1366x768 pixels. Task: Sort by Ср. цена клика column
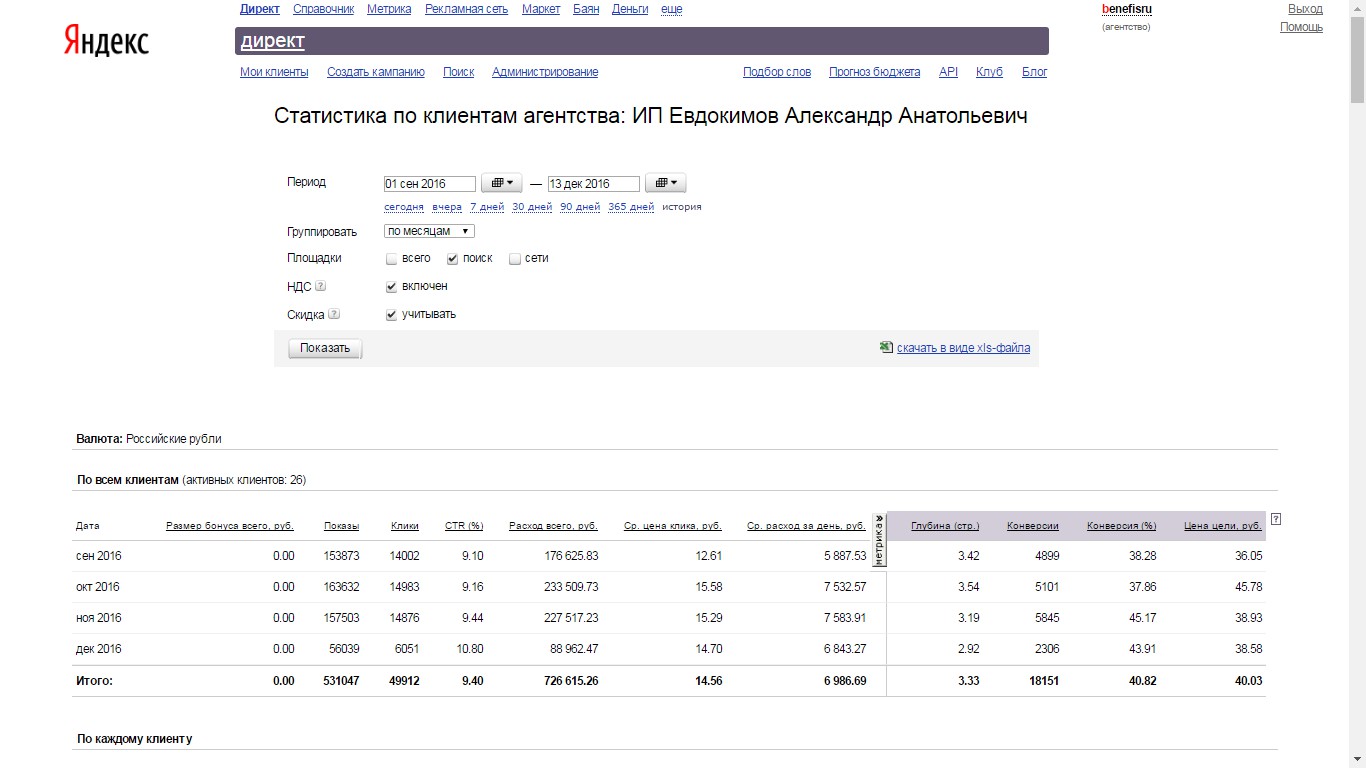[673, 526]
